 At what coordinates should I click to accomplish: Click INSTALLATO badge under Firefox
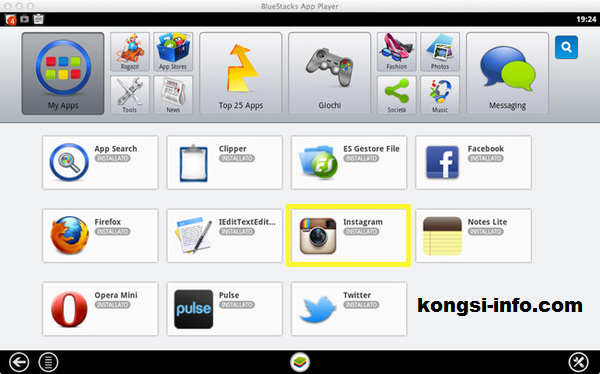coord(112,232)
